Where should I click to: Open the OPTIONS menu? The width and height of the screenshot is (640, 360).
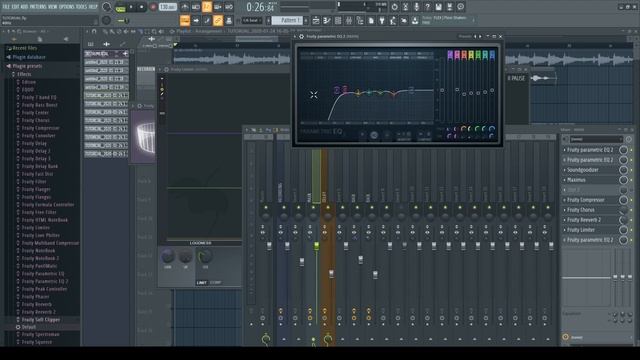coord(67,7)
